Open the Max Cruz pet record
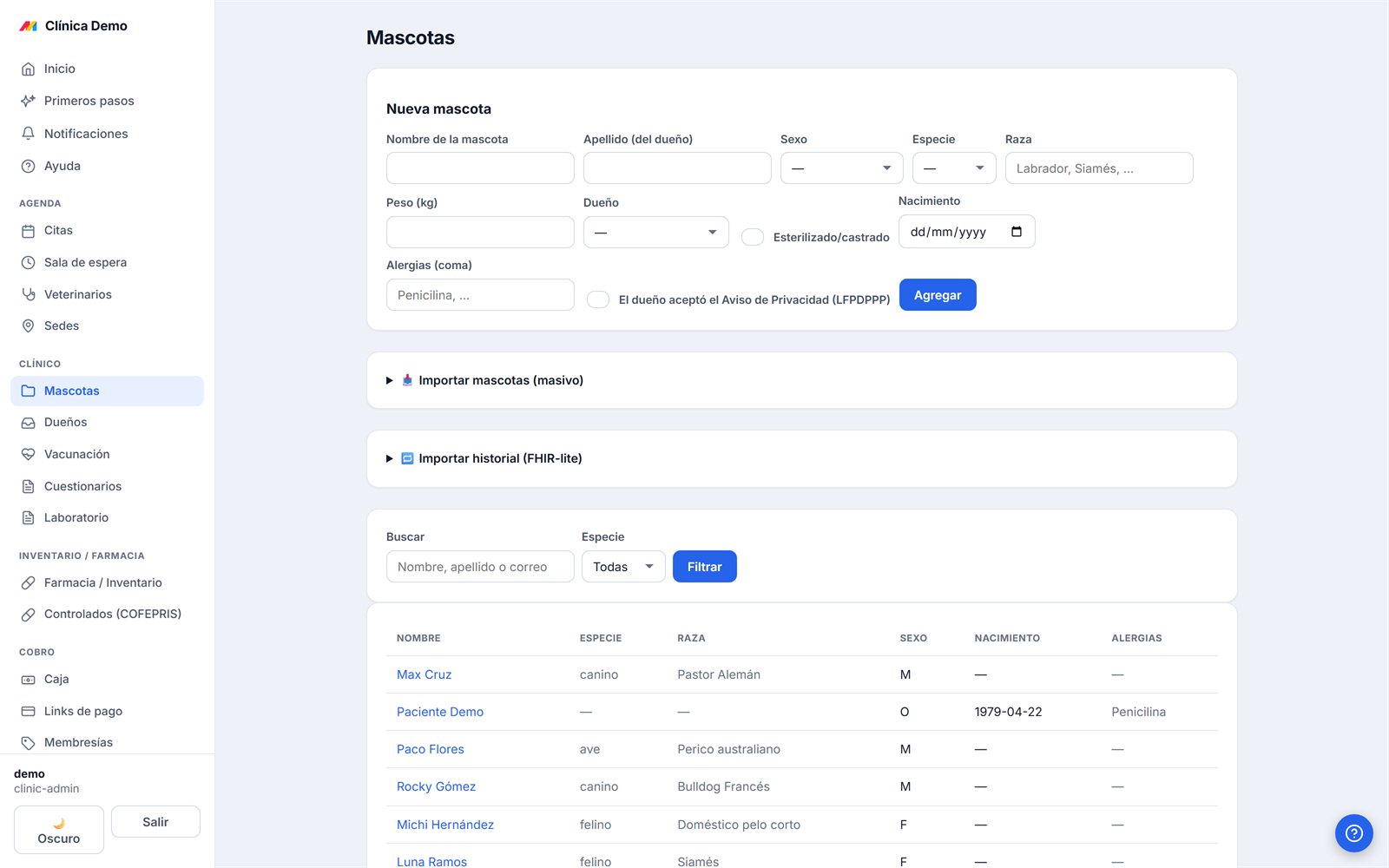 tap(424, 674)
